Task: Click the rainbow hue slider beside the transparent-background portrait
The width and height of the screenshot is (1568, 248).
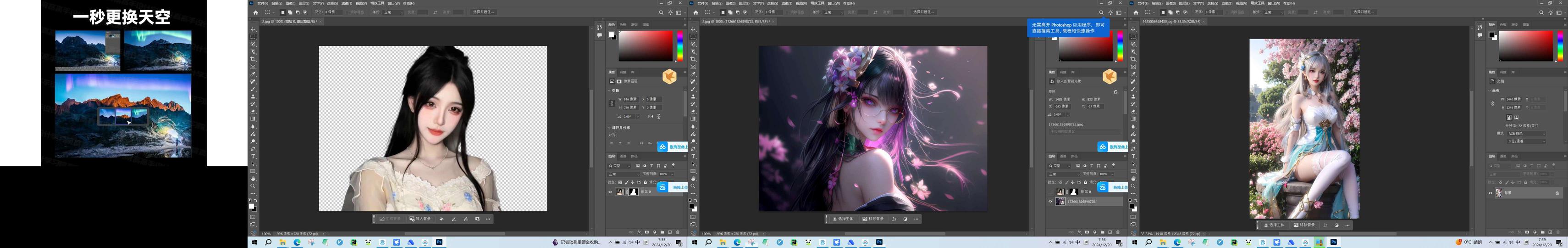Action: point(680,46)
